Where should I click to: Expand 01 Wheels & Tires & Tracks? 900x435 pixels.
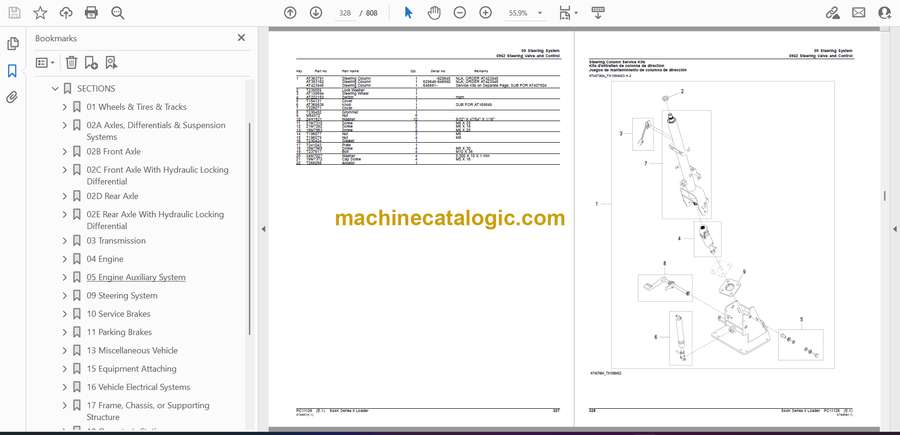64,107
